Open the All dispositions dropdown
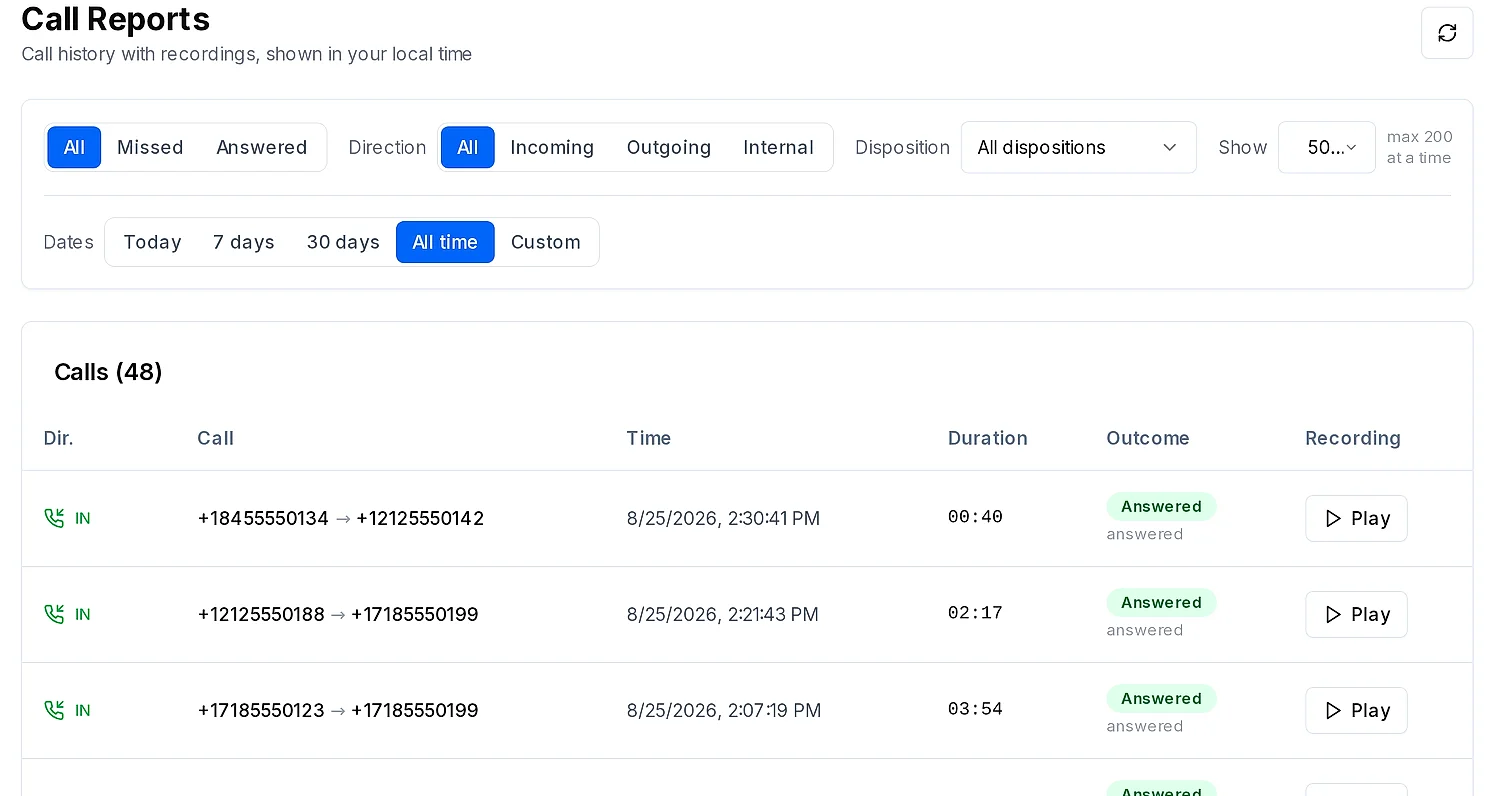 [x=1078, y=147]
